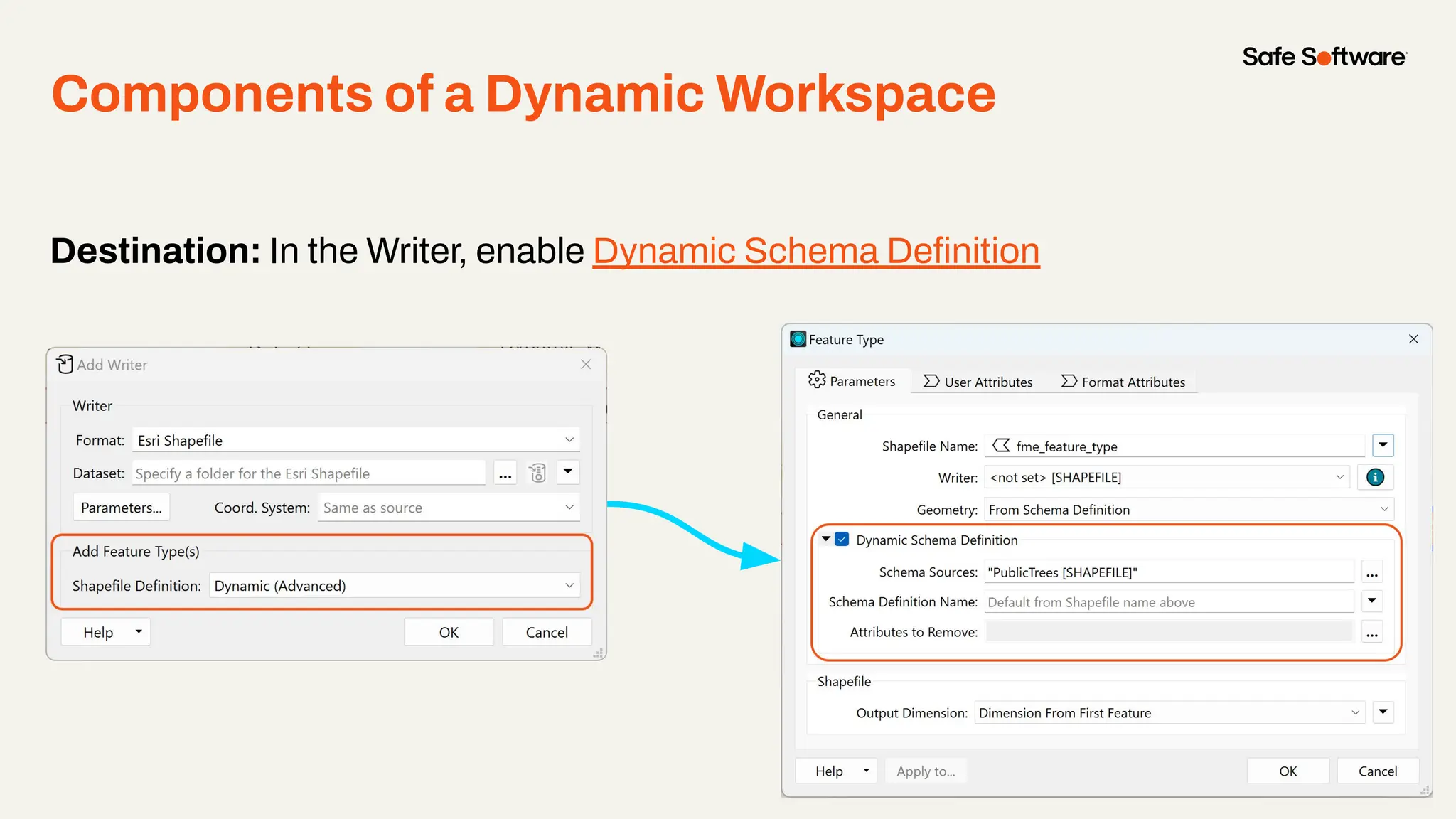Open Add Writer Help dropdown arrow

point(139,631)
